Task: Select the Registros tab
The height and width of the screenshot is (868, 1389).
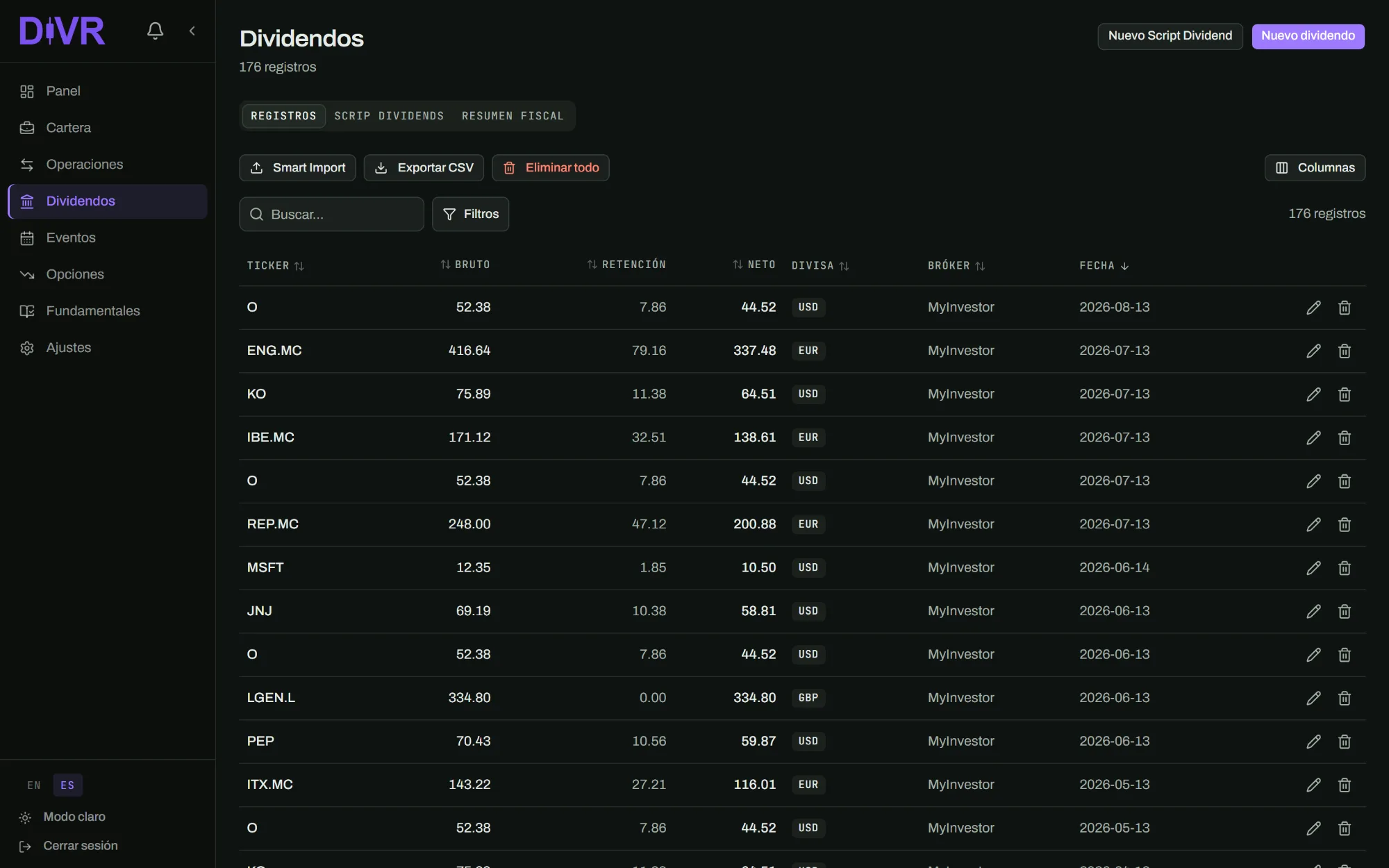Action: tap(283, 116)
